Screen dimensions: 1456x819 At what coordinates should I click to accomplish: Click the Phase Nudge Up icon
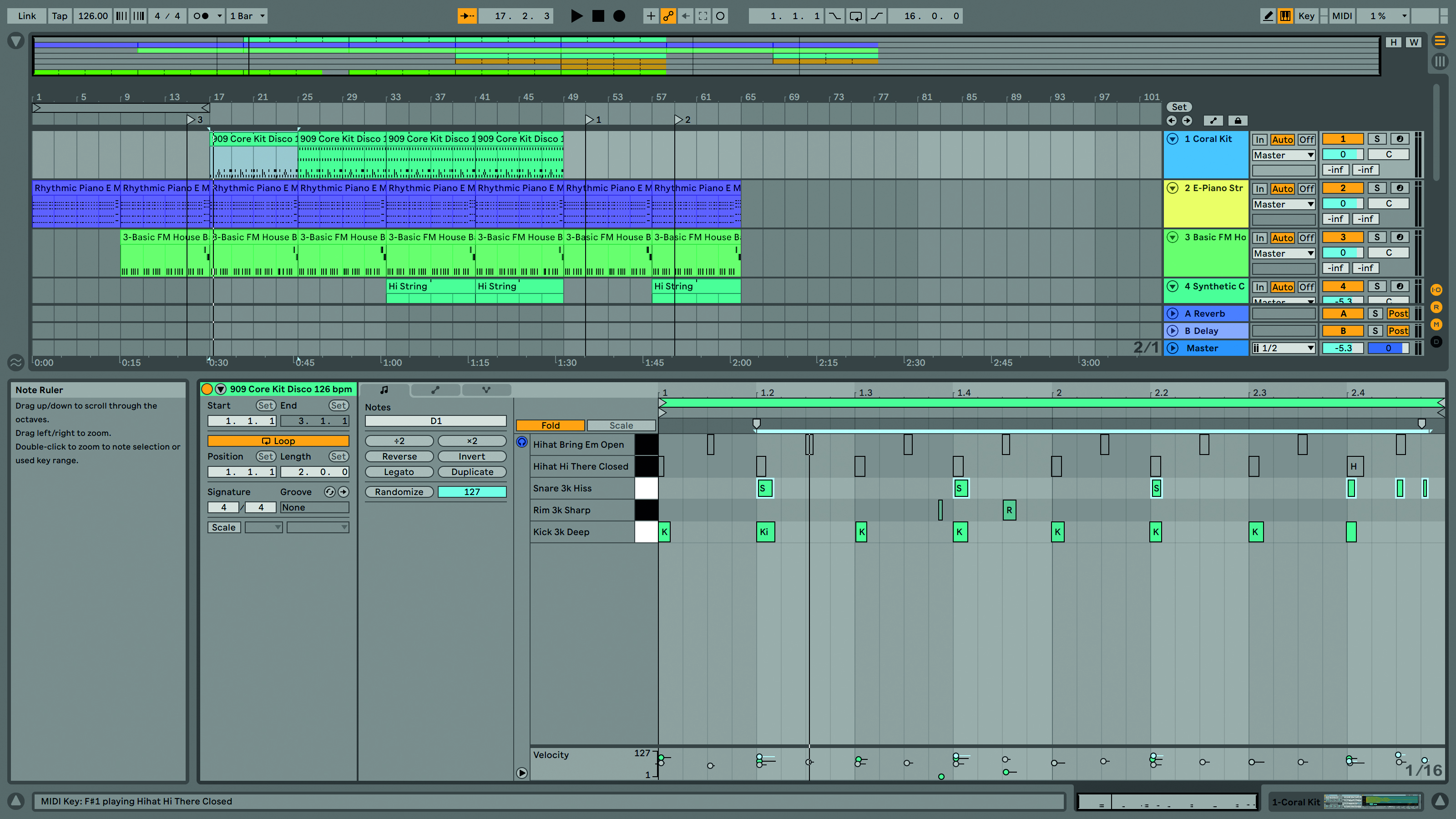[139, 16]
